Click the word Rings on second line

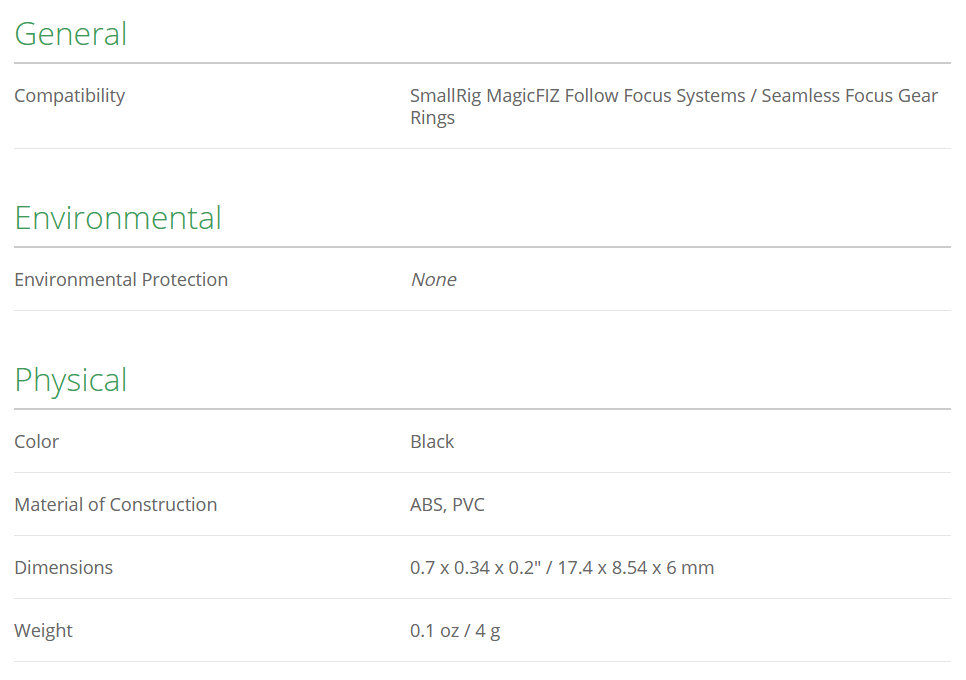coord(432,118)
